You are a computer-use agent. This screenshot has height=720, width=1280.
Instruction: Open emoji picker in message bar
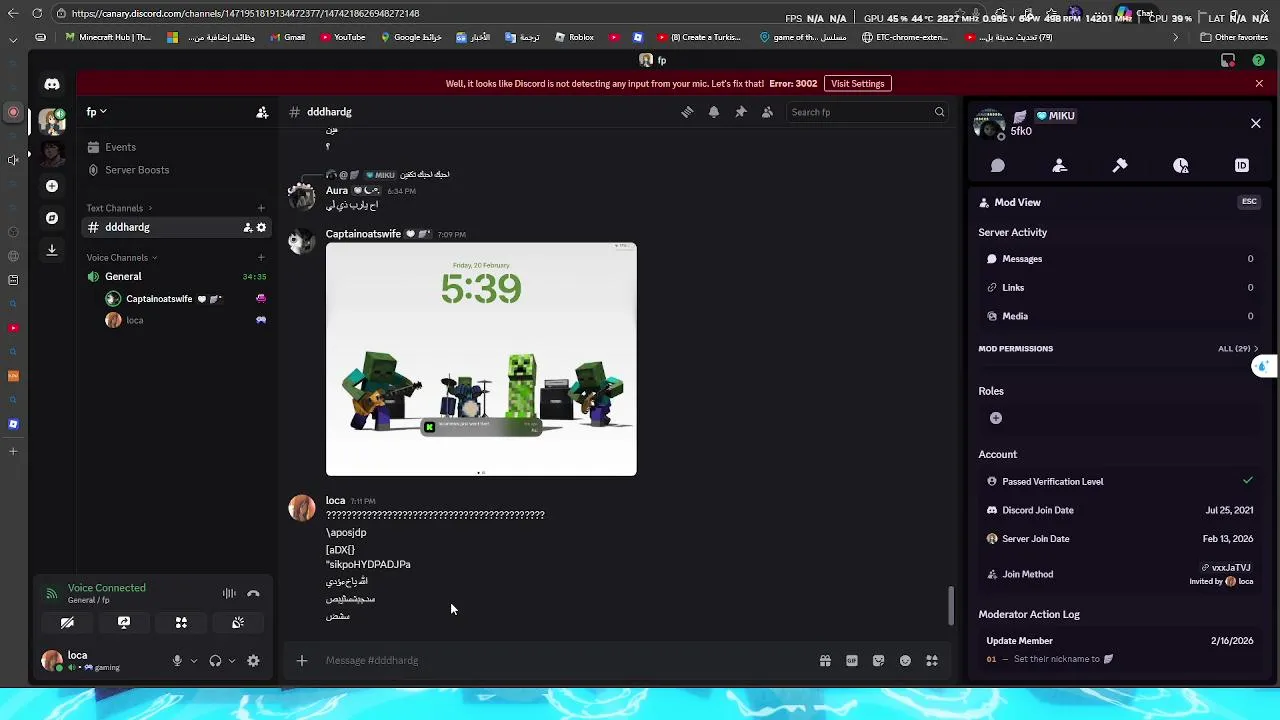(905, 661)
